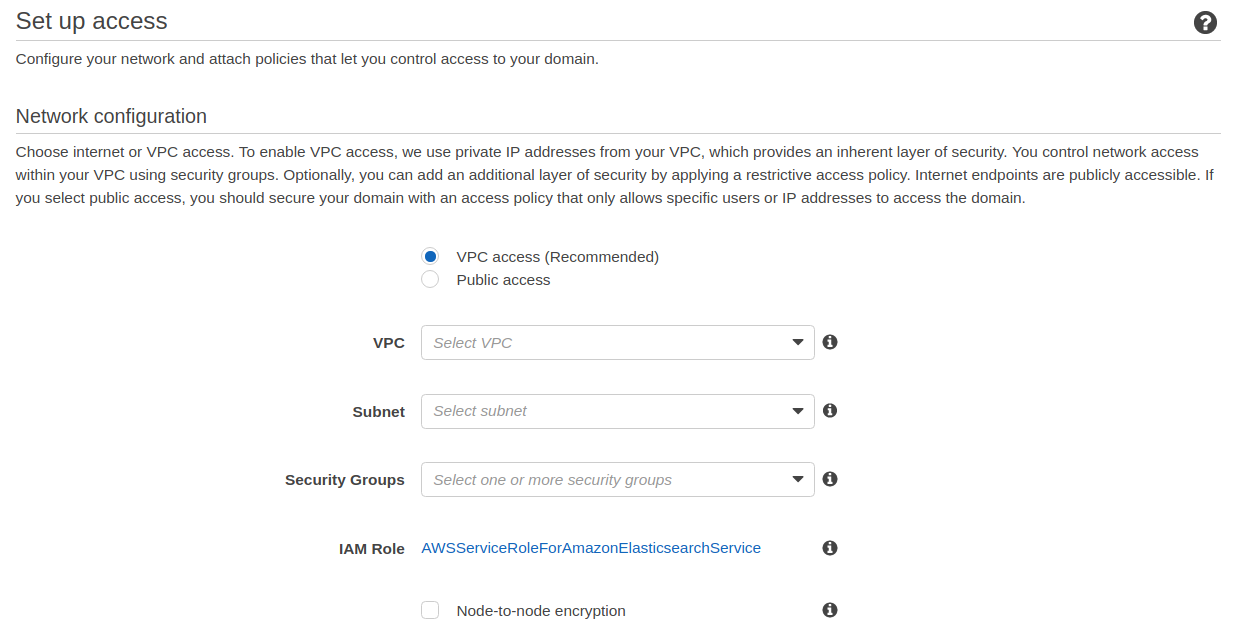Click the down arrow in the Subnet field
Screen dimensions: 1246x644
pyautogui.click(x=798, y=411)
